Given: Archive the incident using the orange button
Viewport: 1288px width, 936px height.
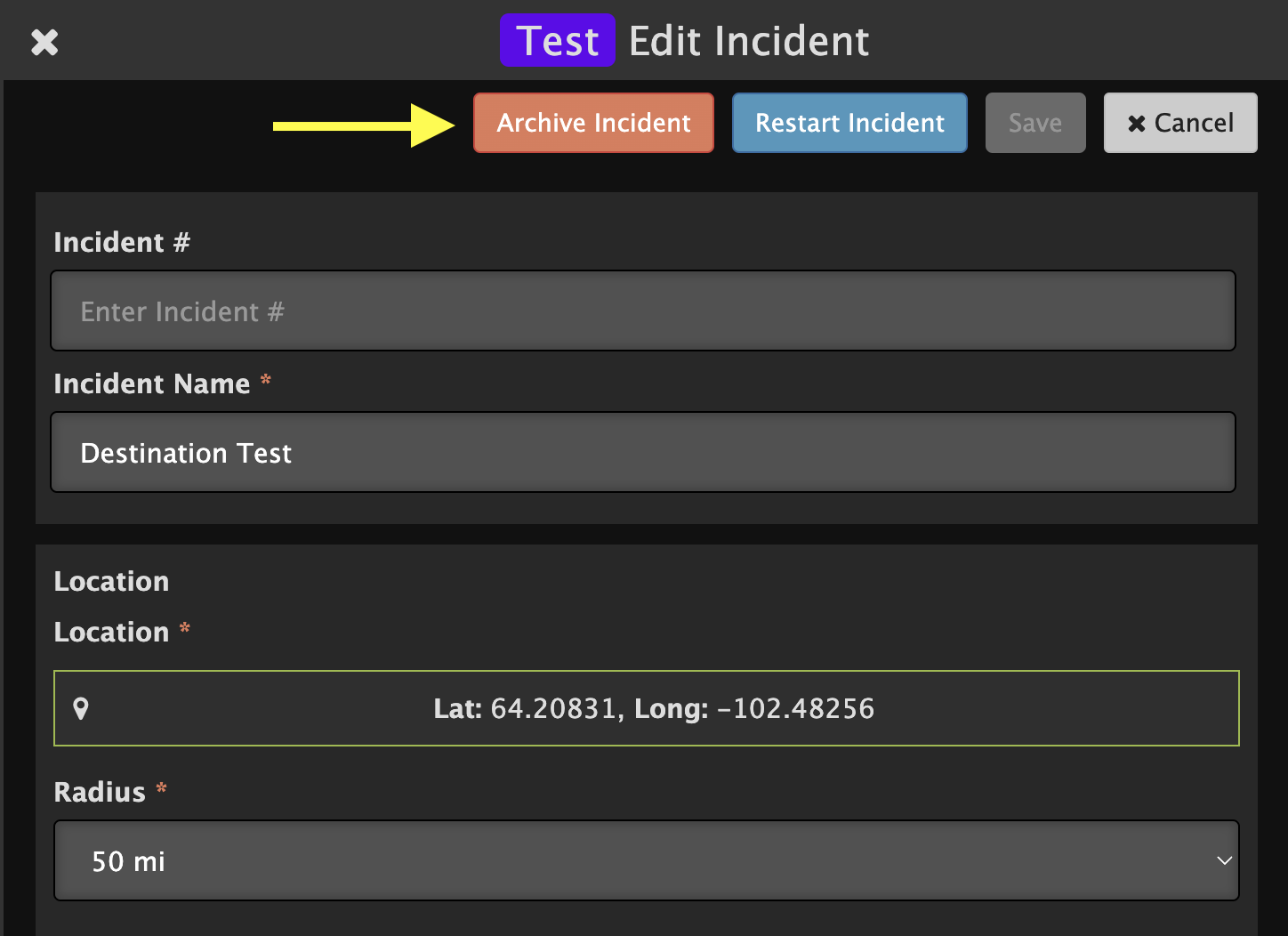Looking at the screenshot, I should [593, 123].
